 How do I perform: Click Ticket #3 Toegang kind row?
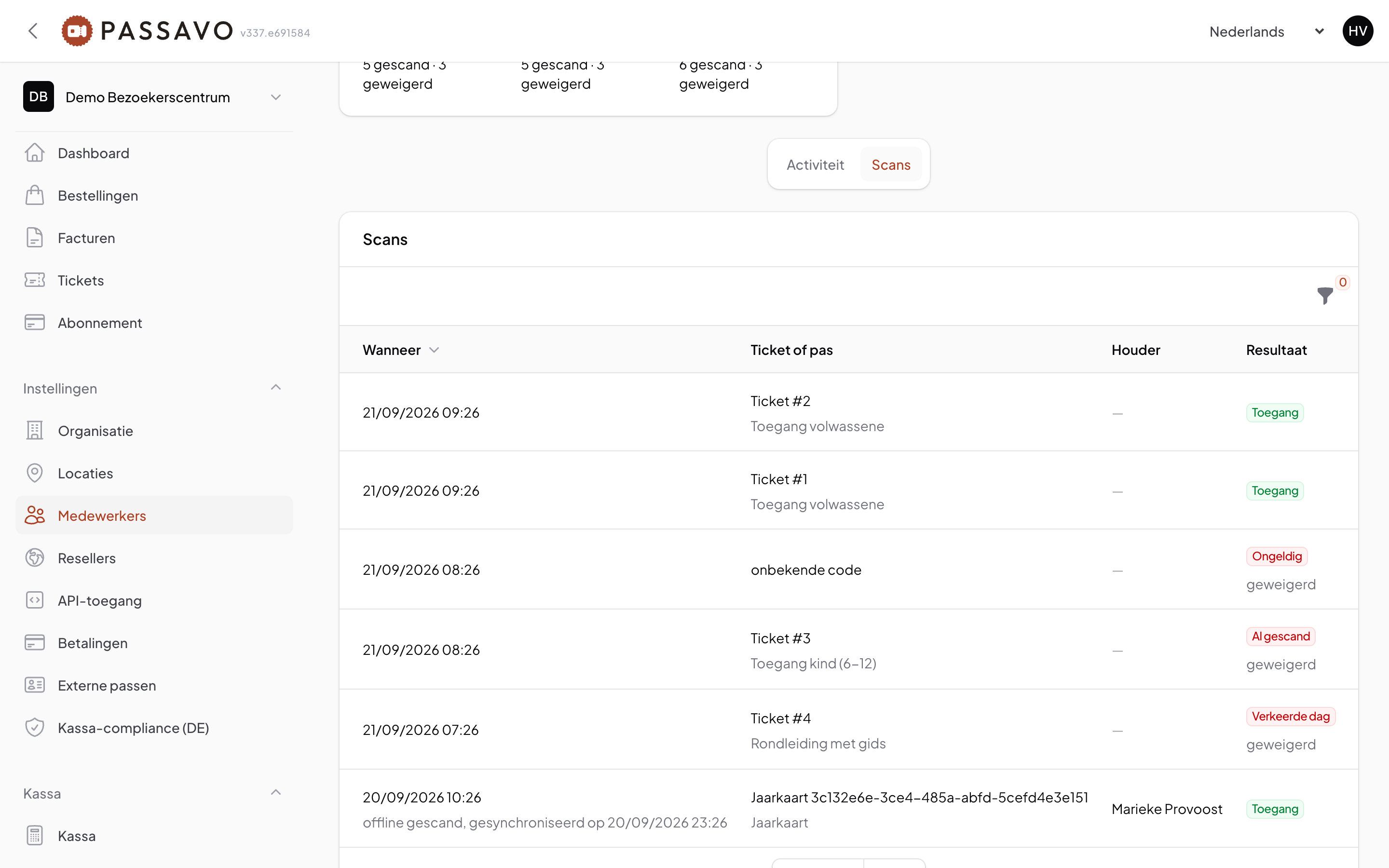click(848, 650)
